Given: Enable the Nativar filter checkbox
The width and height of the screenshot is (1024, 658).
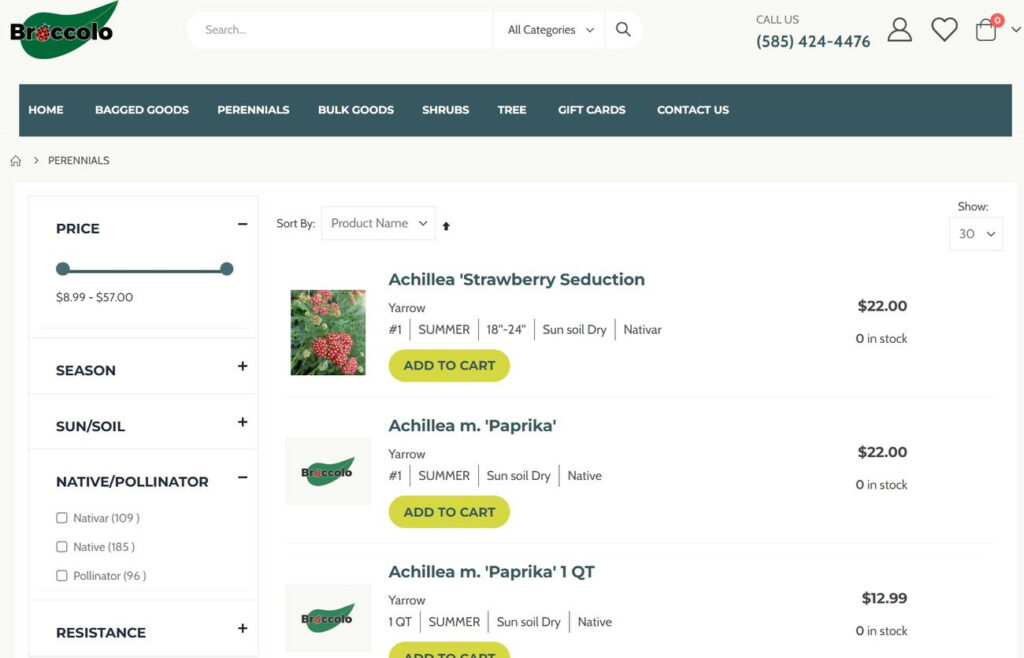Looking at the screenshot, I should tap(62, 518).
